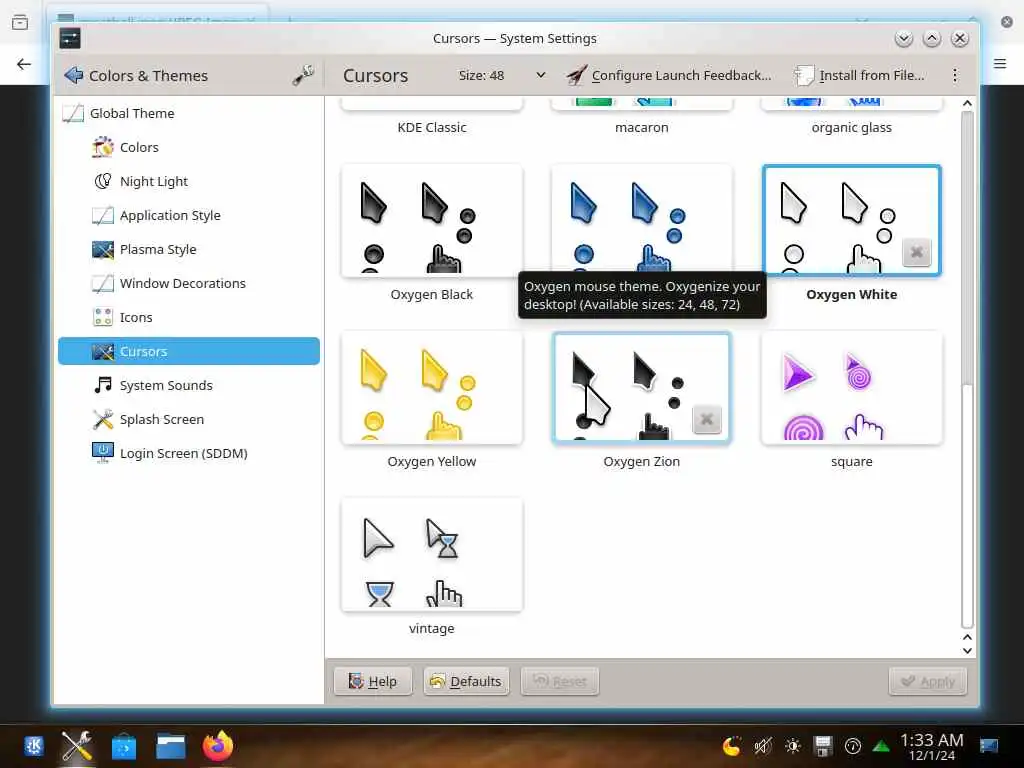The image size is (1024, 768).
Task: Open Dolphin file manager from taskbar
Action: (x=171, y=746)
